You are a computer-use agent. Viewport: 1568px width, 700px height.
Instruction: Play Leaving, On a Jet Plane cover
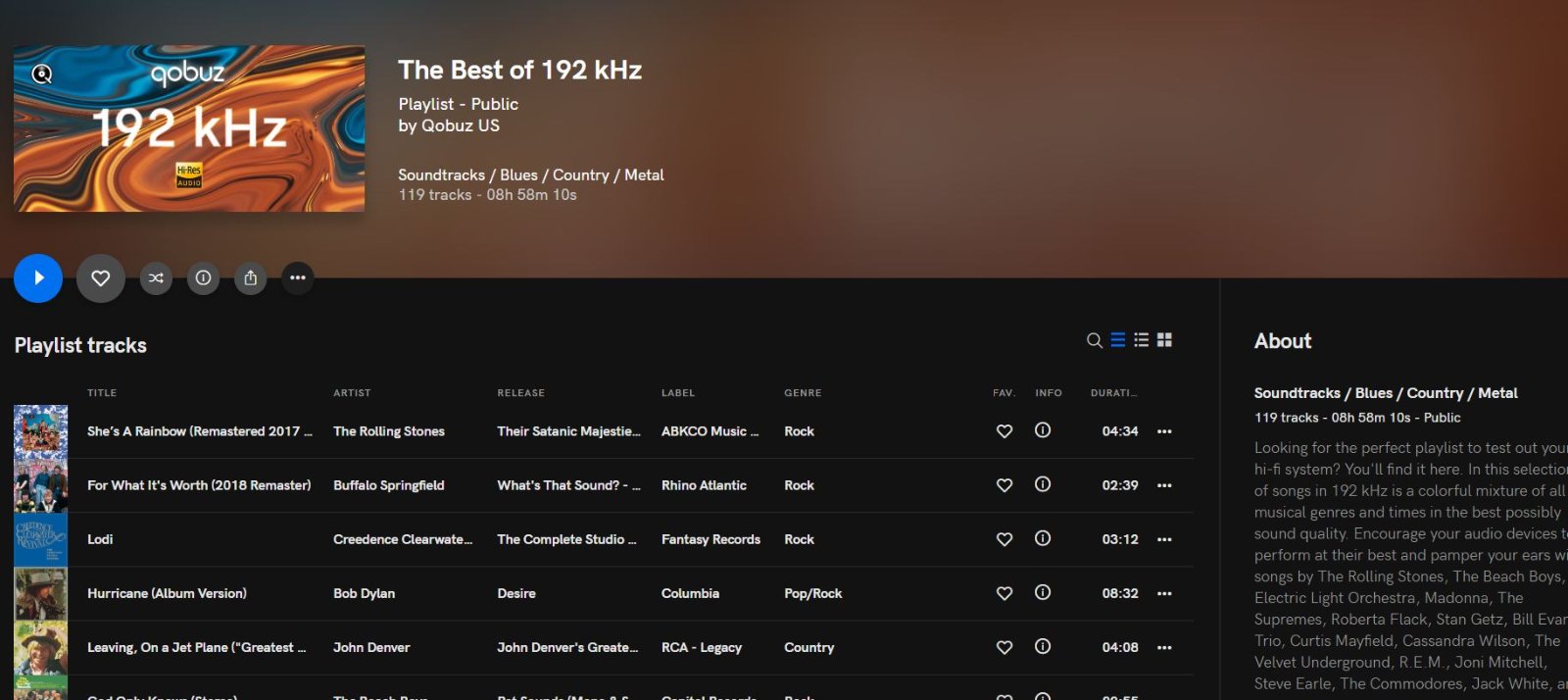(41, 647)
